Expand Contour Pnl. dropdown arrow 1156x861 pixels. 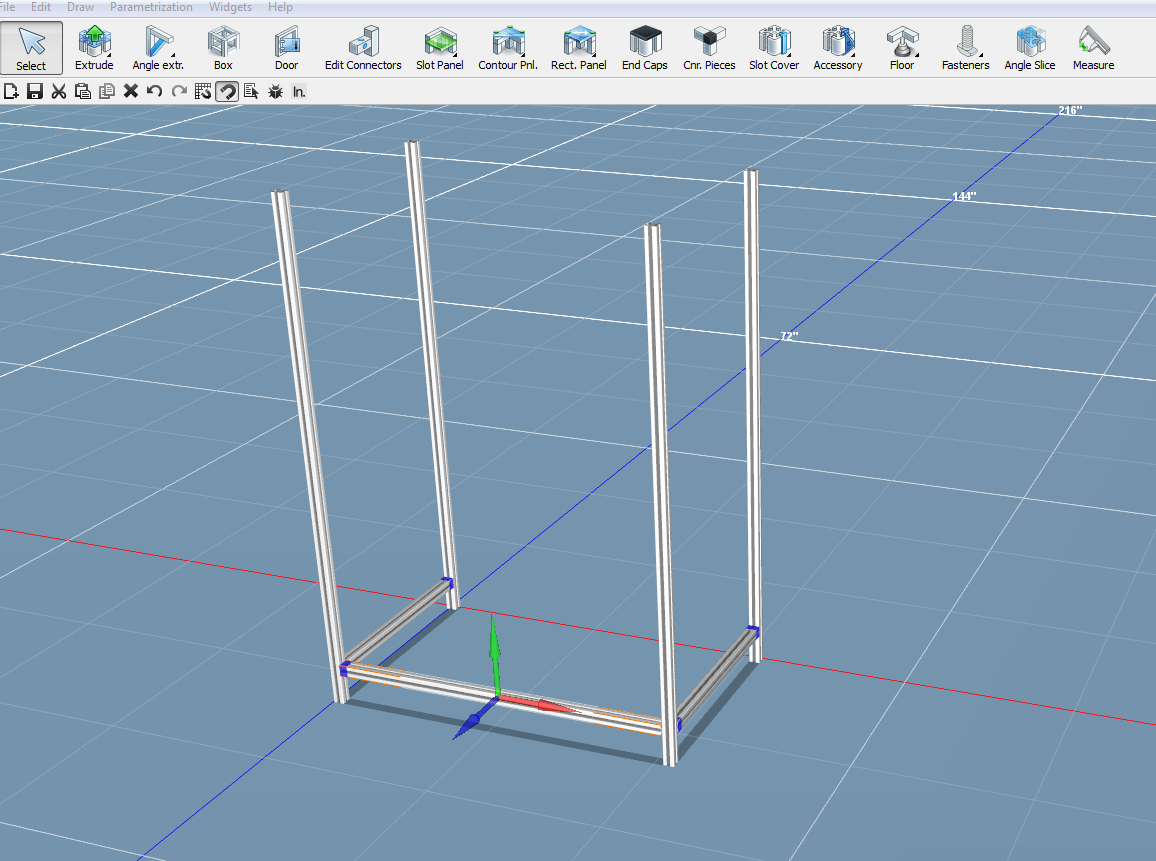[x=523, y=55]
